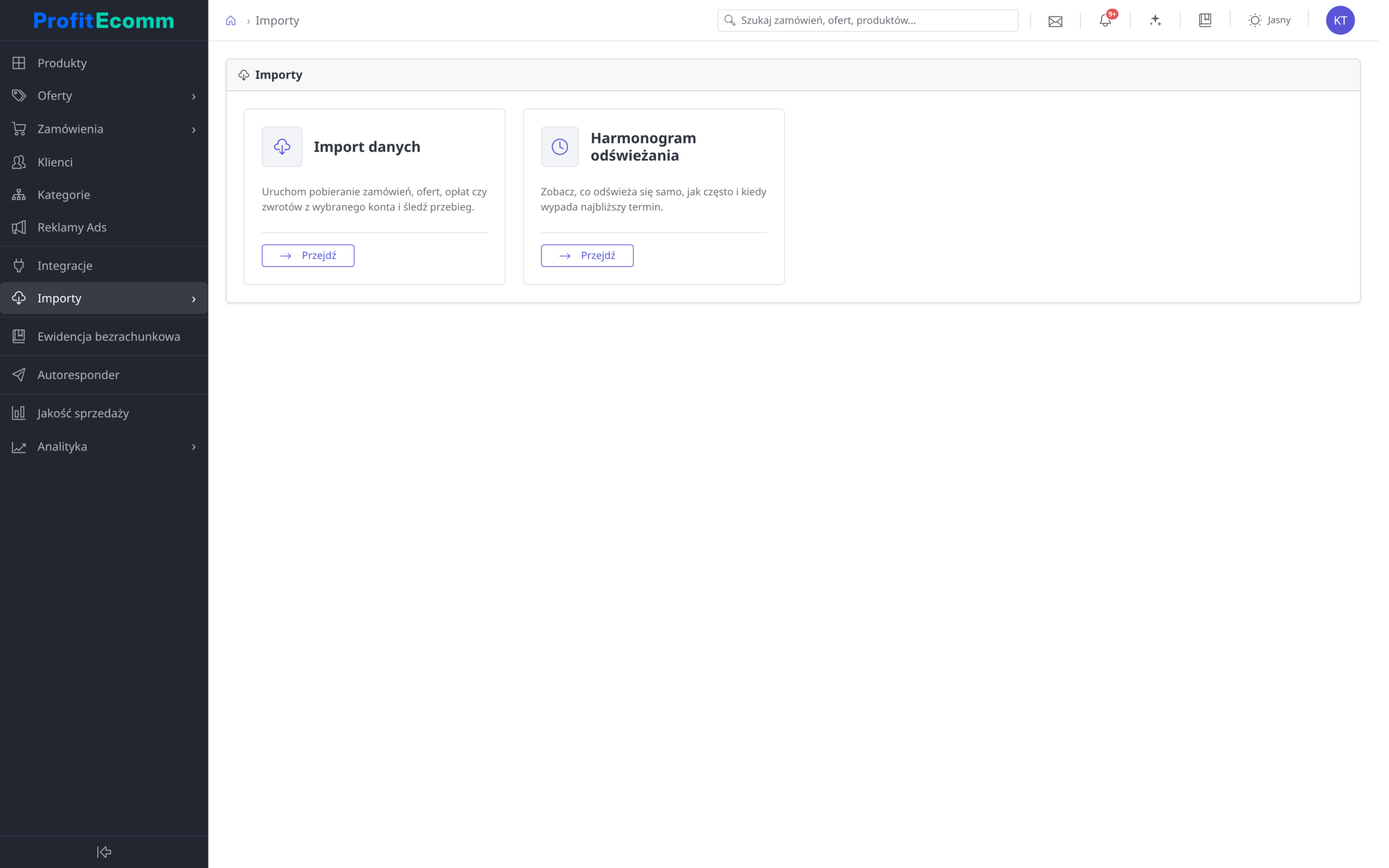Open Integracje menu item

[x=104, y=266]
